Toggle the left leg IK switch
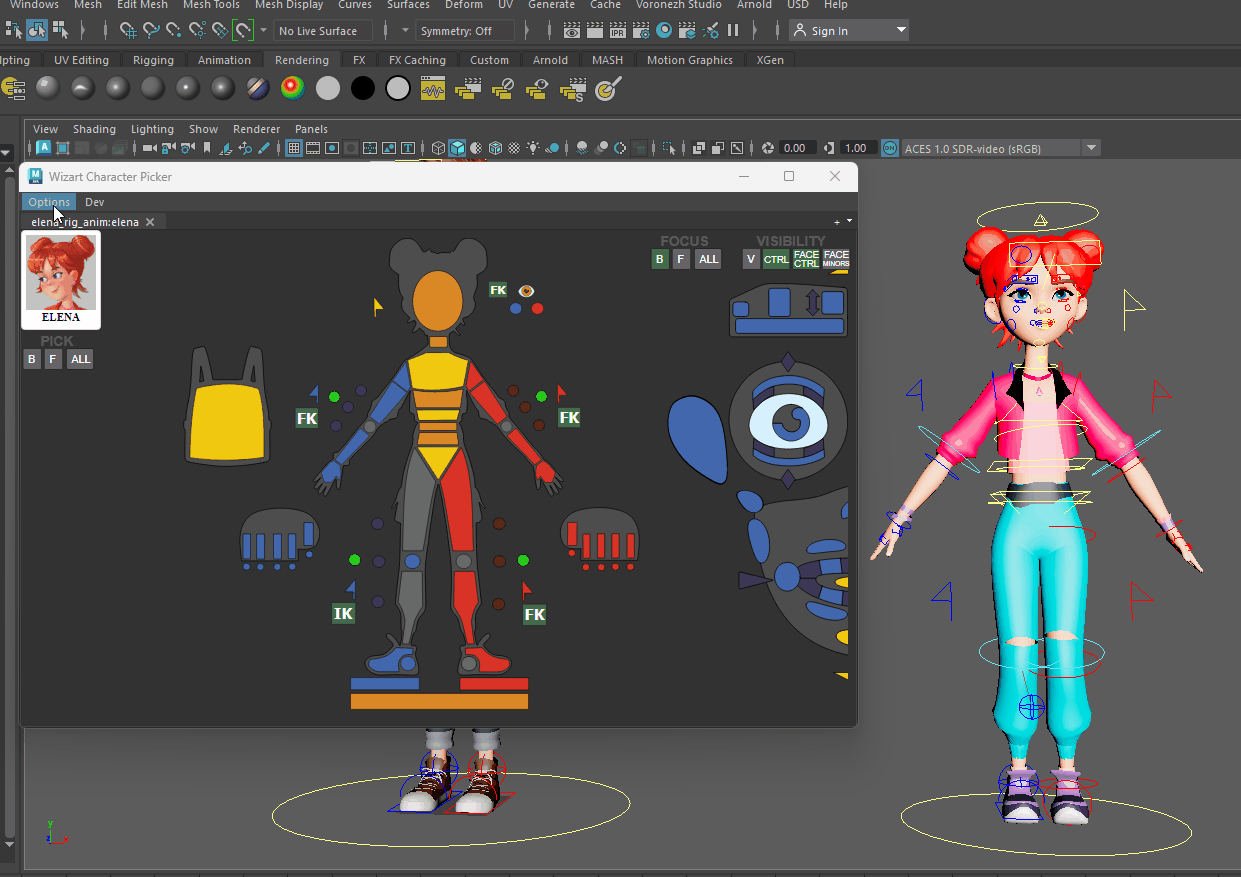 pos(343,613)
